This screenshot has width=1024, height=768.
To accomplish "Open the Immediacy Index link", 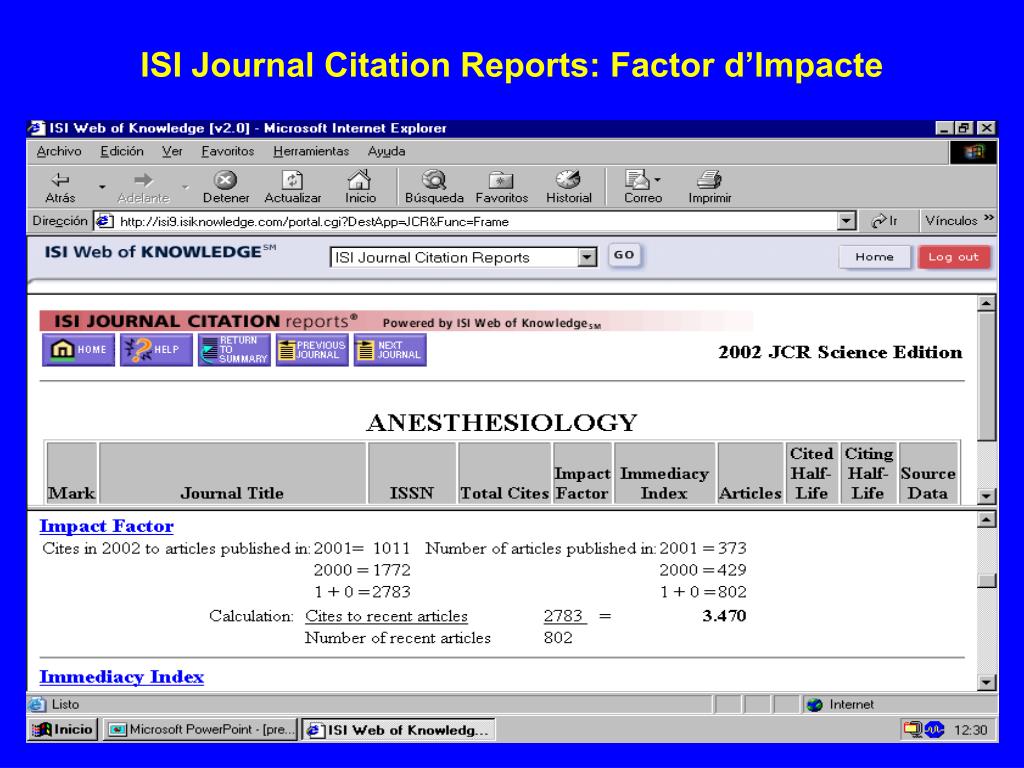I will [121, 677].
